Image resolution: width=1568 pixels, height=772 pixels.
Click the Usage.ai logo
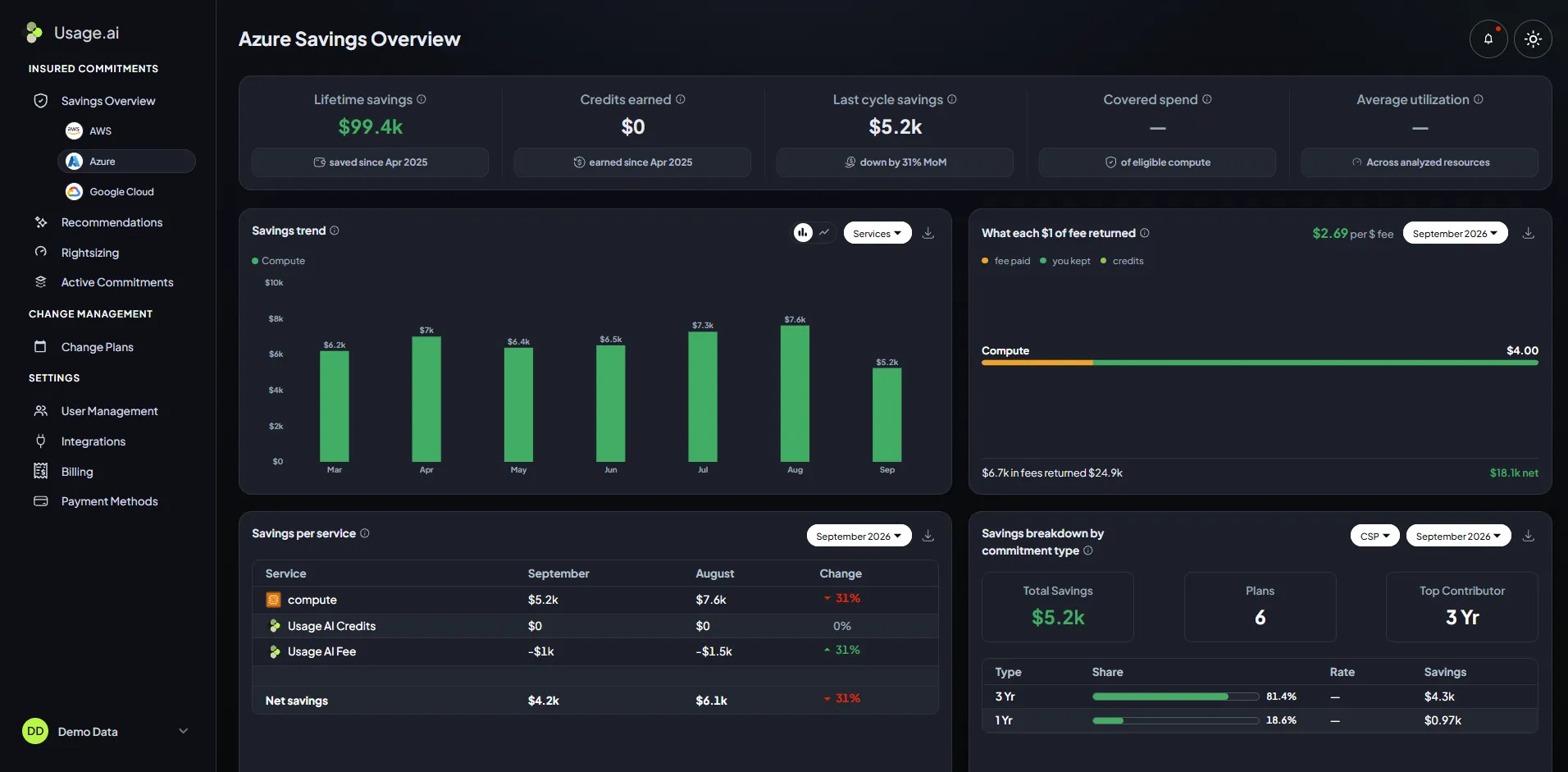point(72,33)
